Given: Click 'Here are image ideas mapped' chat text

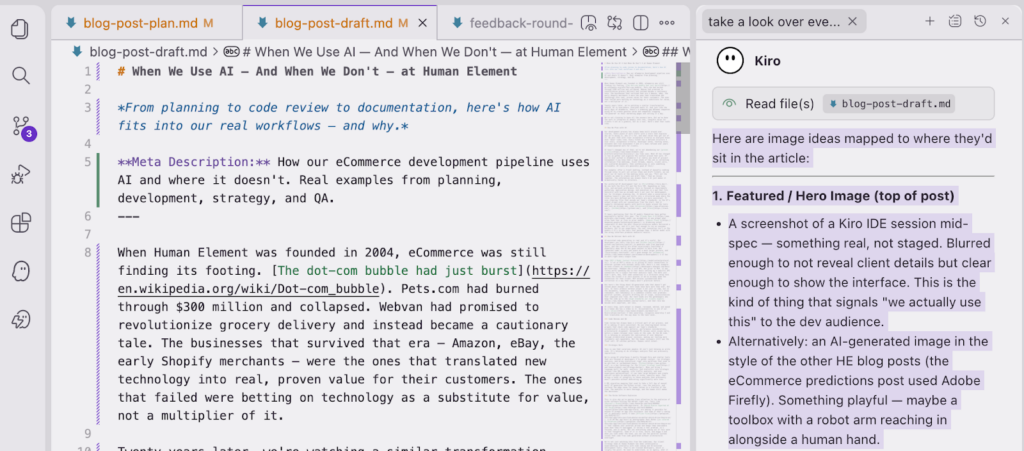Looking at the screenshot, I should tap(850, 148).
